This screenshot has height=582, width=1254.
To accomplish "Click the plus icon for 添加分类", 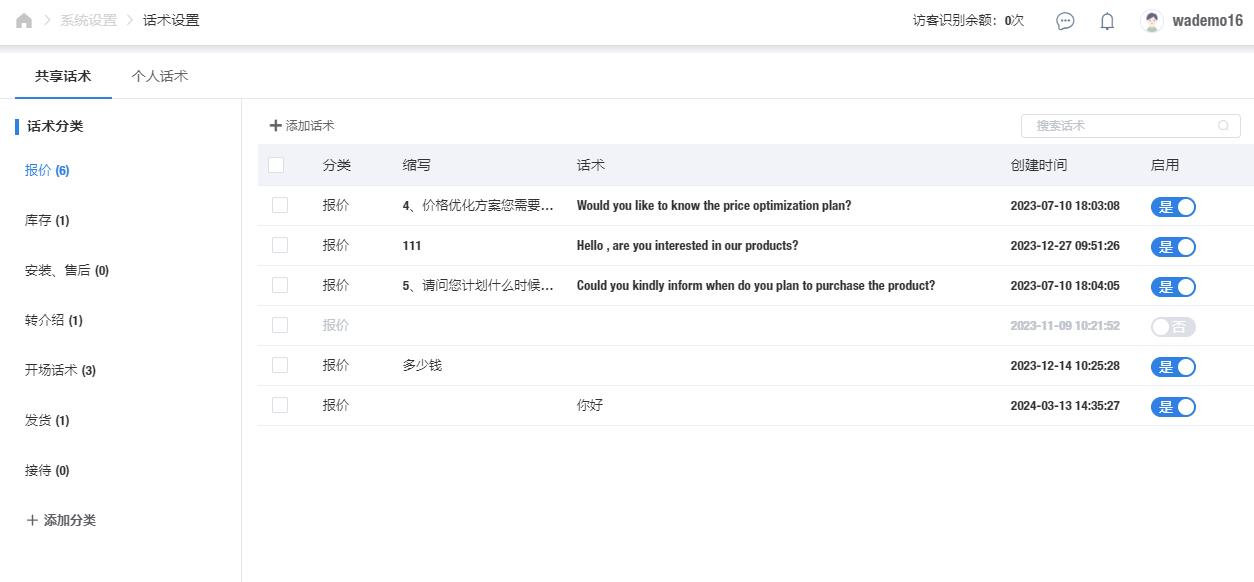I will 32,520.
